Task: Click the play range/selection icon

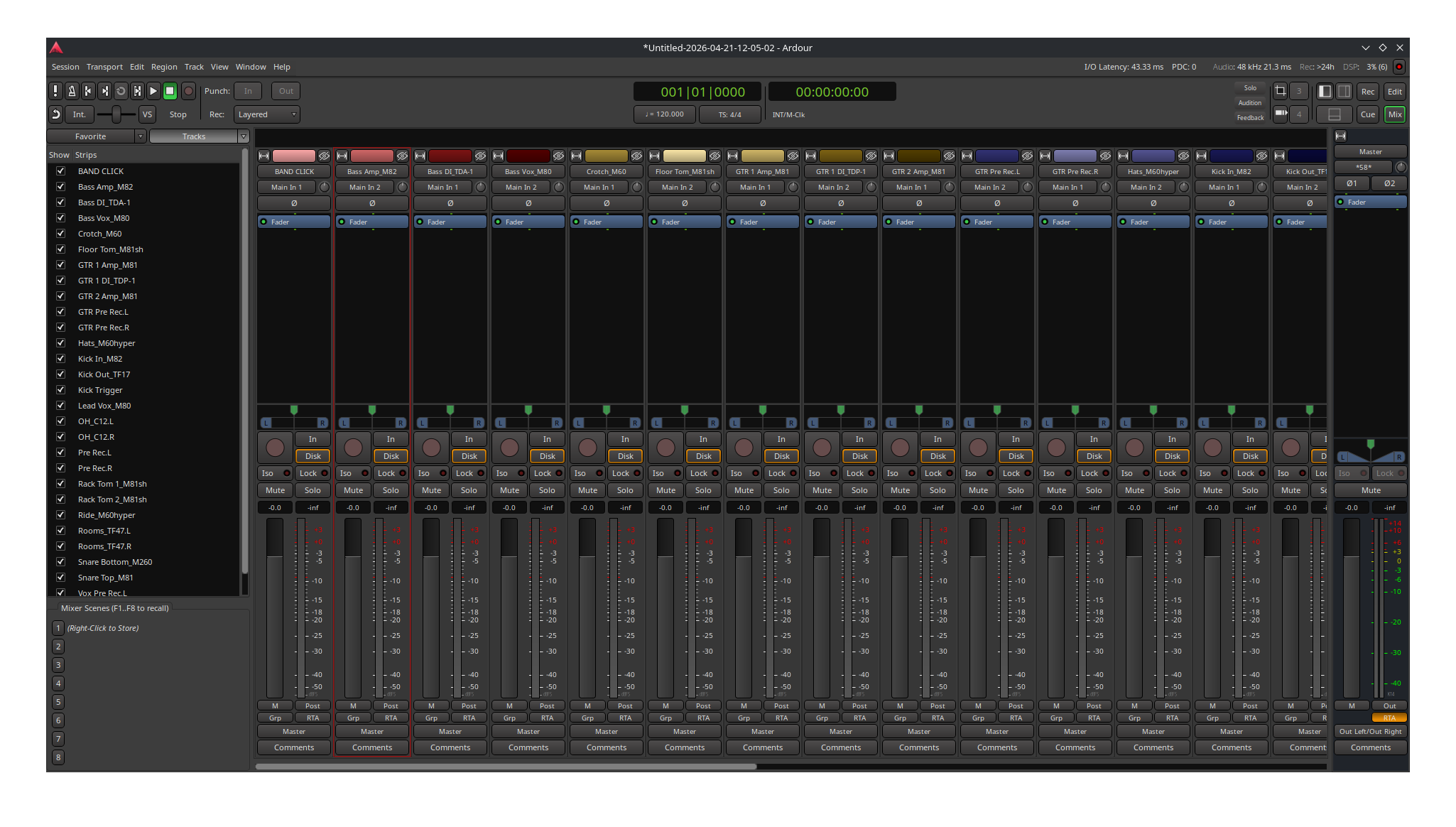Action: click(137, 91)
